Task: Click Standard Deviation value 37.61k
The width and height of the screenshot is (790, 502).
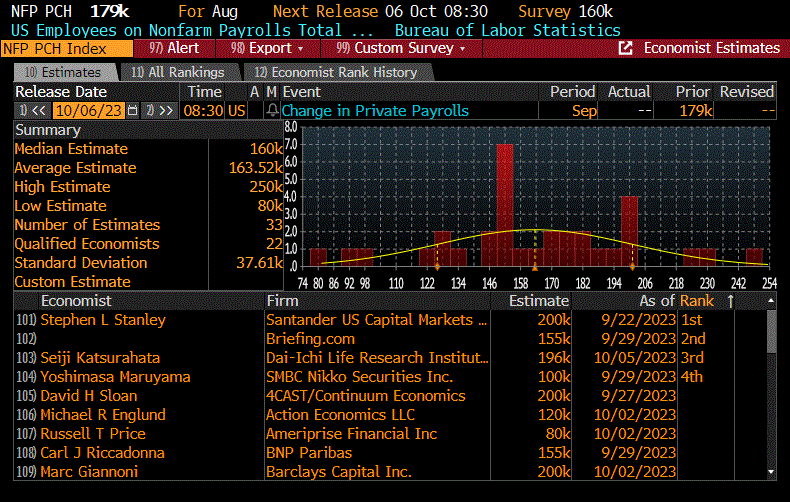Action: (259, 263)
